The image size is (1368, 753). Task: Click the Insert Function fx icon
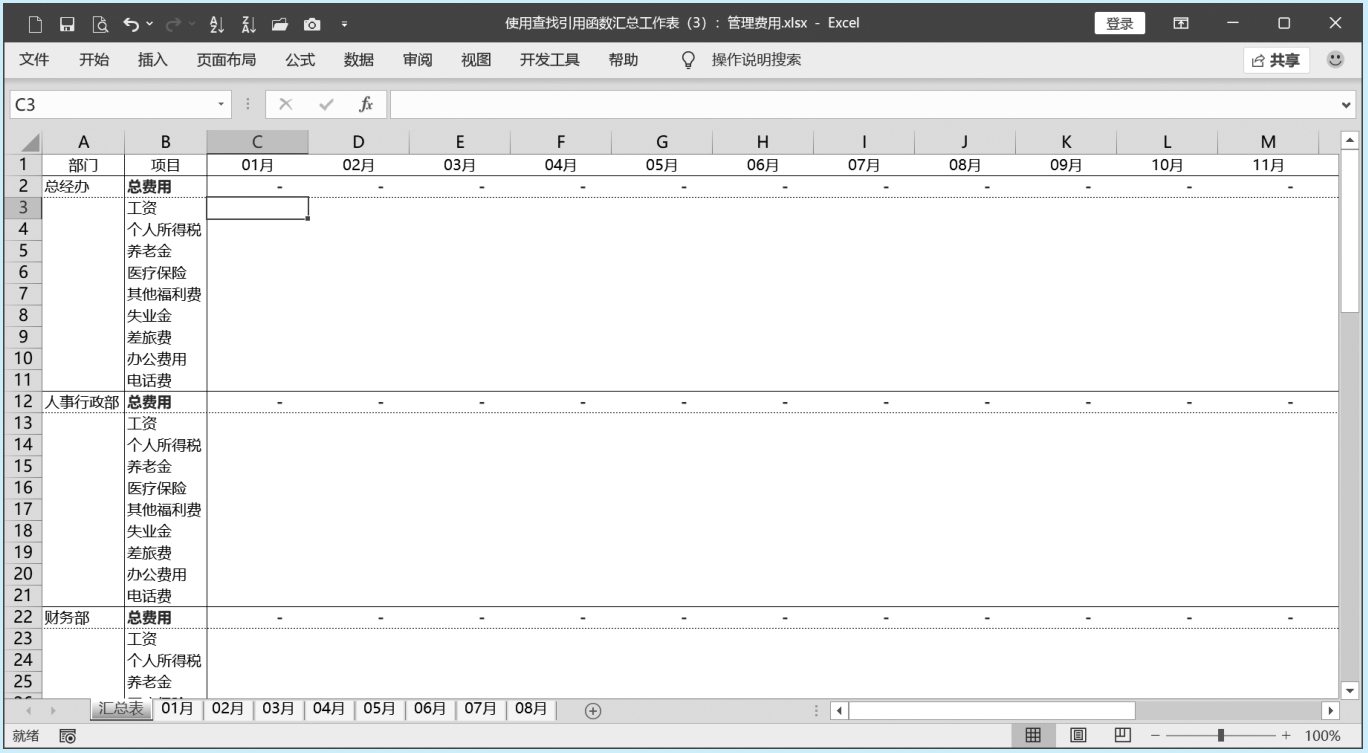(x=366, y=104)
